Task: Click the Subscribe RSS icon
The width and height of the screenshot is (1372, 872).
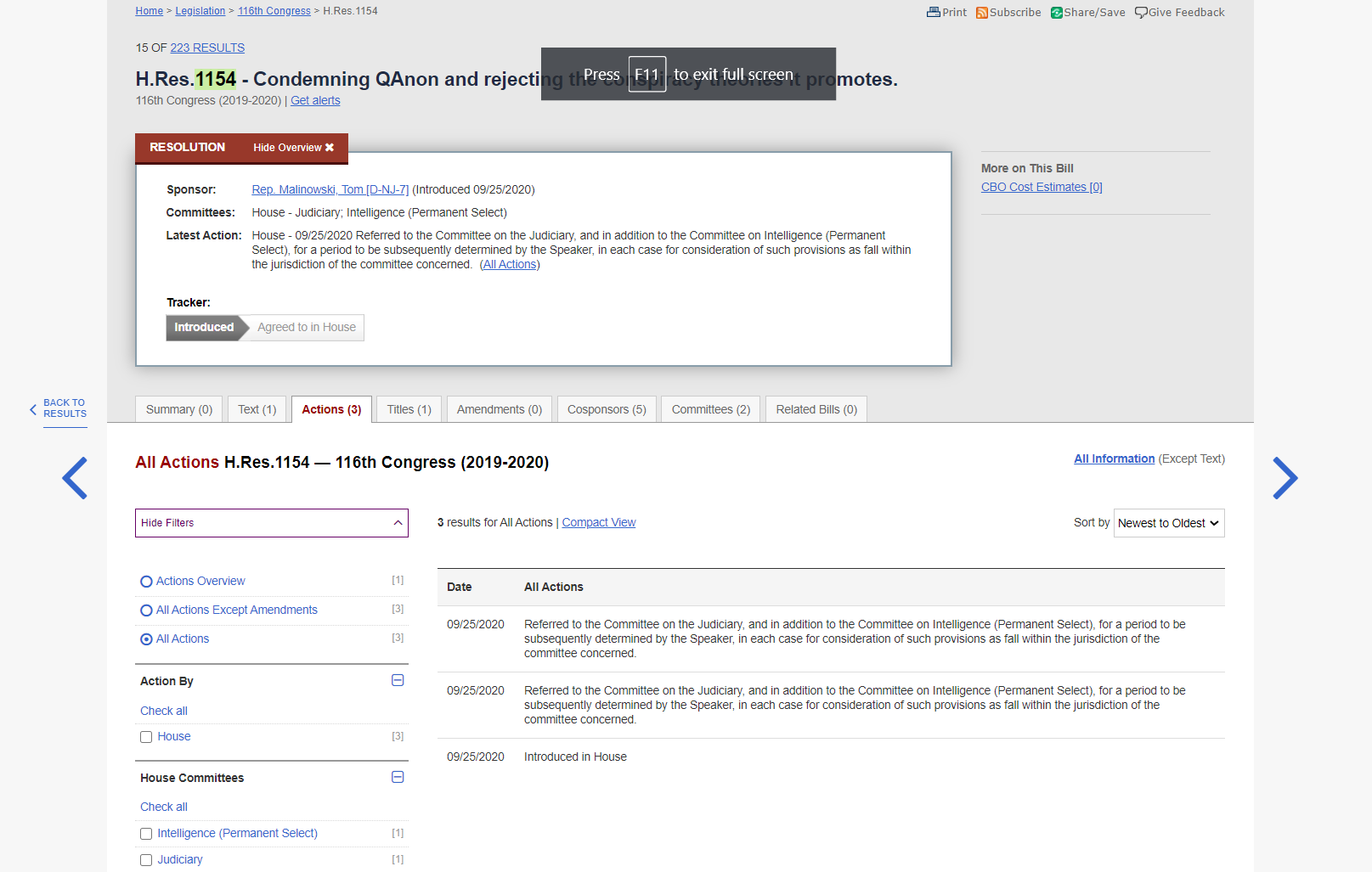Action: (982, 13)
